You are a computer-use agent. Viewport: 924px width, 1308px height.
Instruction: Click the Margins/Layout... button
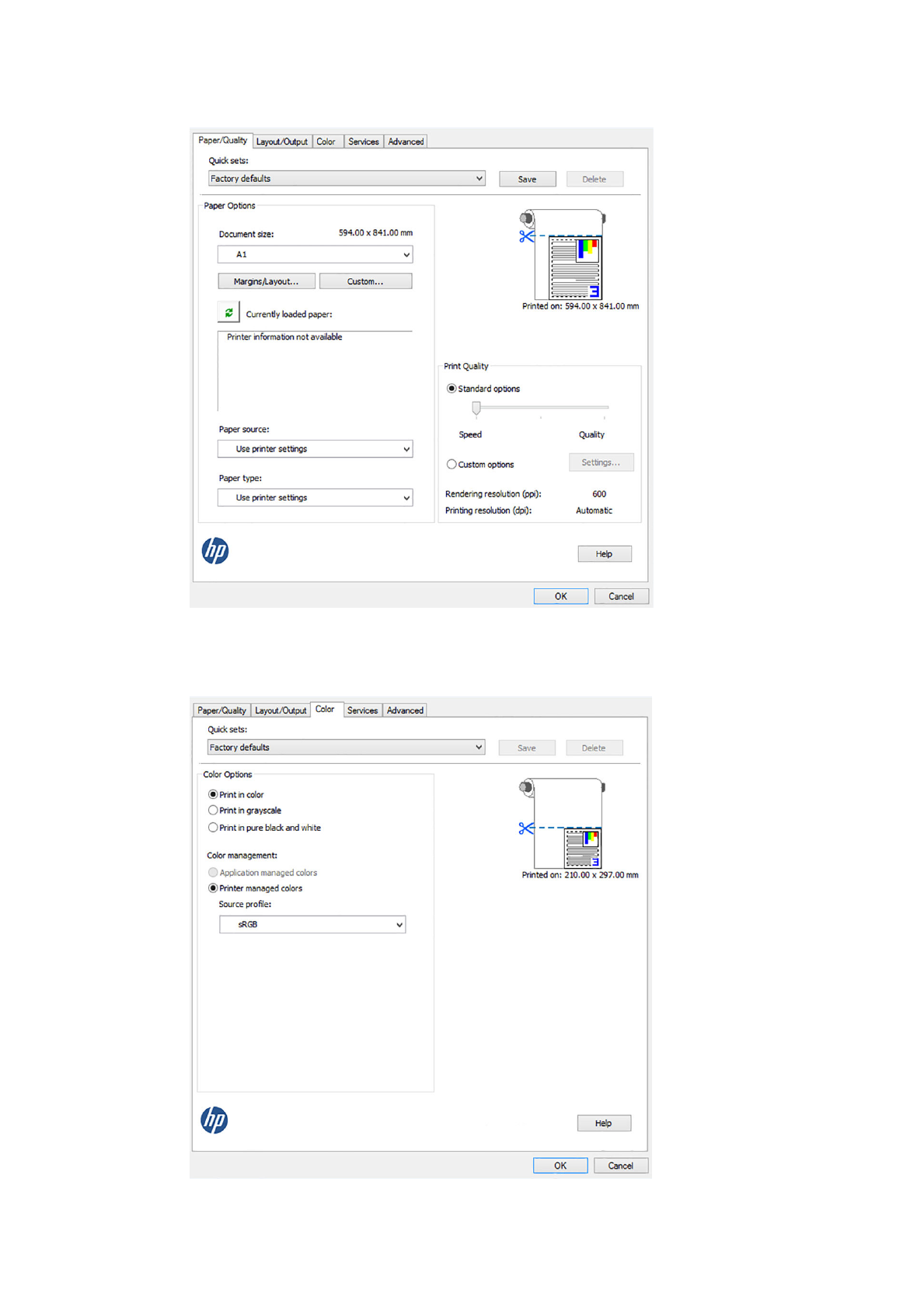pyautogui.click(x=266, y=281)
